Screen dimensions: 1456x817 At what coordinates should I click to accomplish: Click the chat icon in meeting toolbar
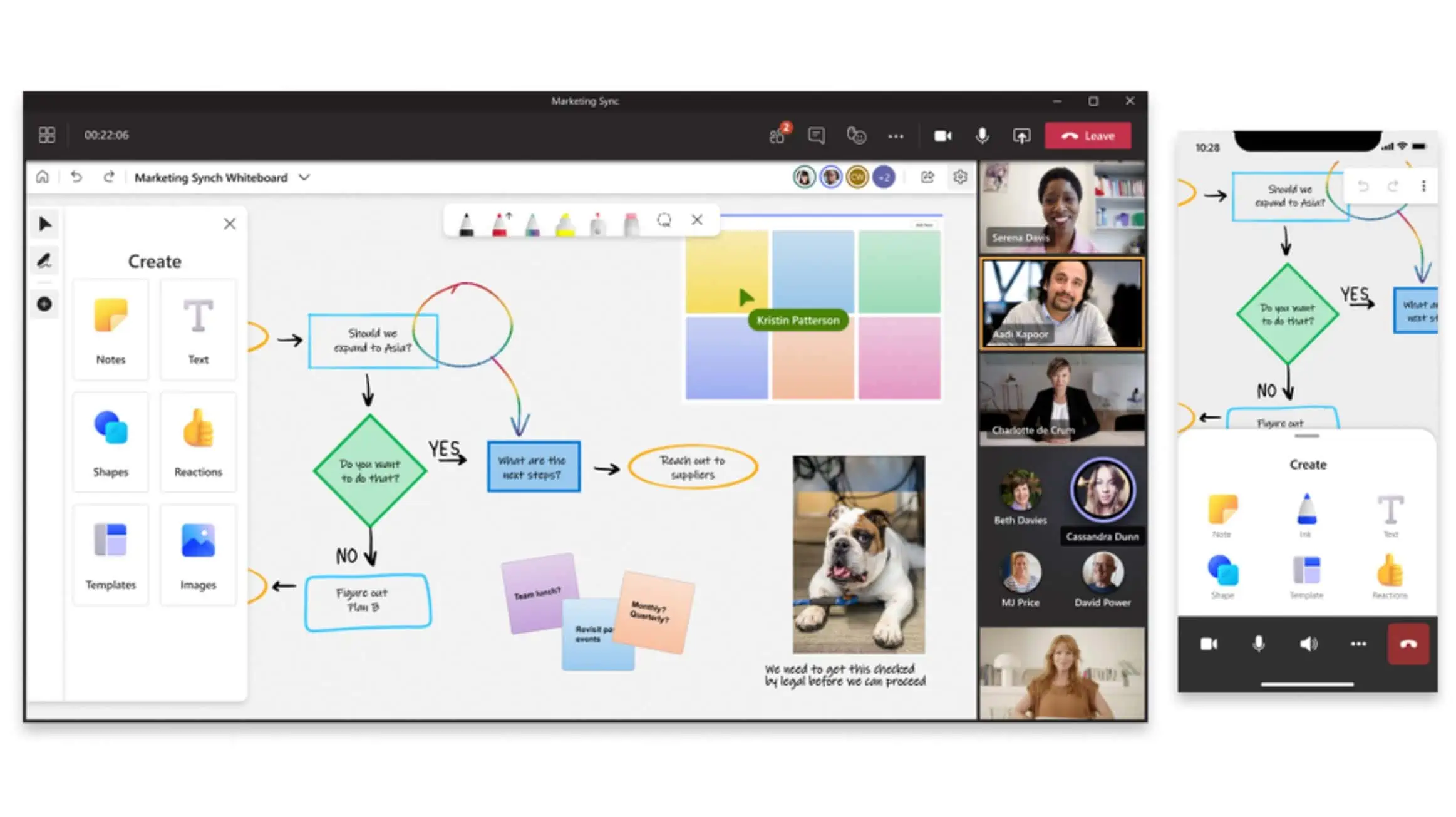click(x=817, y=135)
